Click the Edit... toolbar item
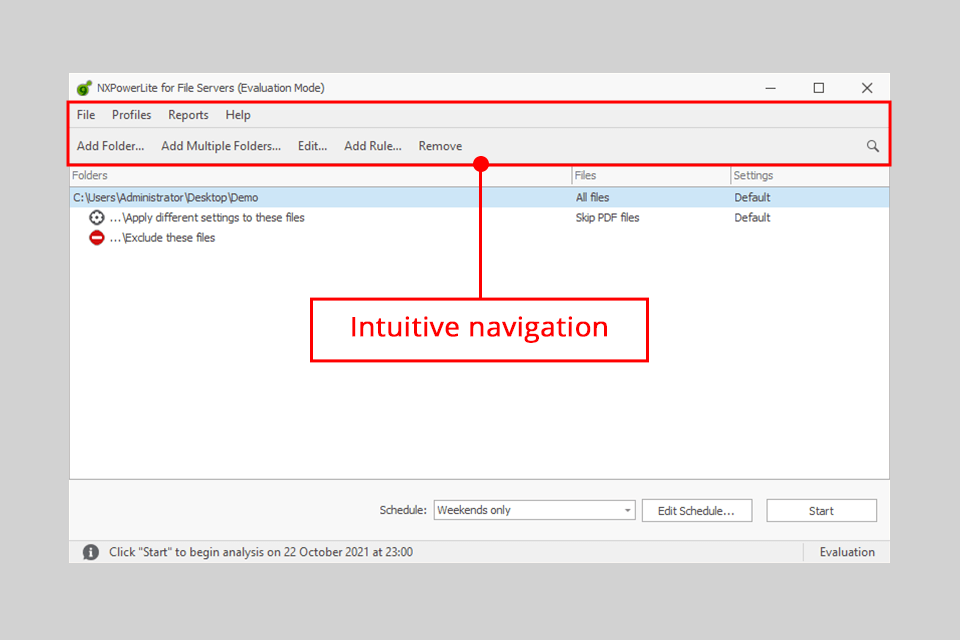The image size is (960, 640). pyautogui.click(x=312, y=146)
